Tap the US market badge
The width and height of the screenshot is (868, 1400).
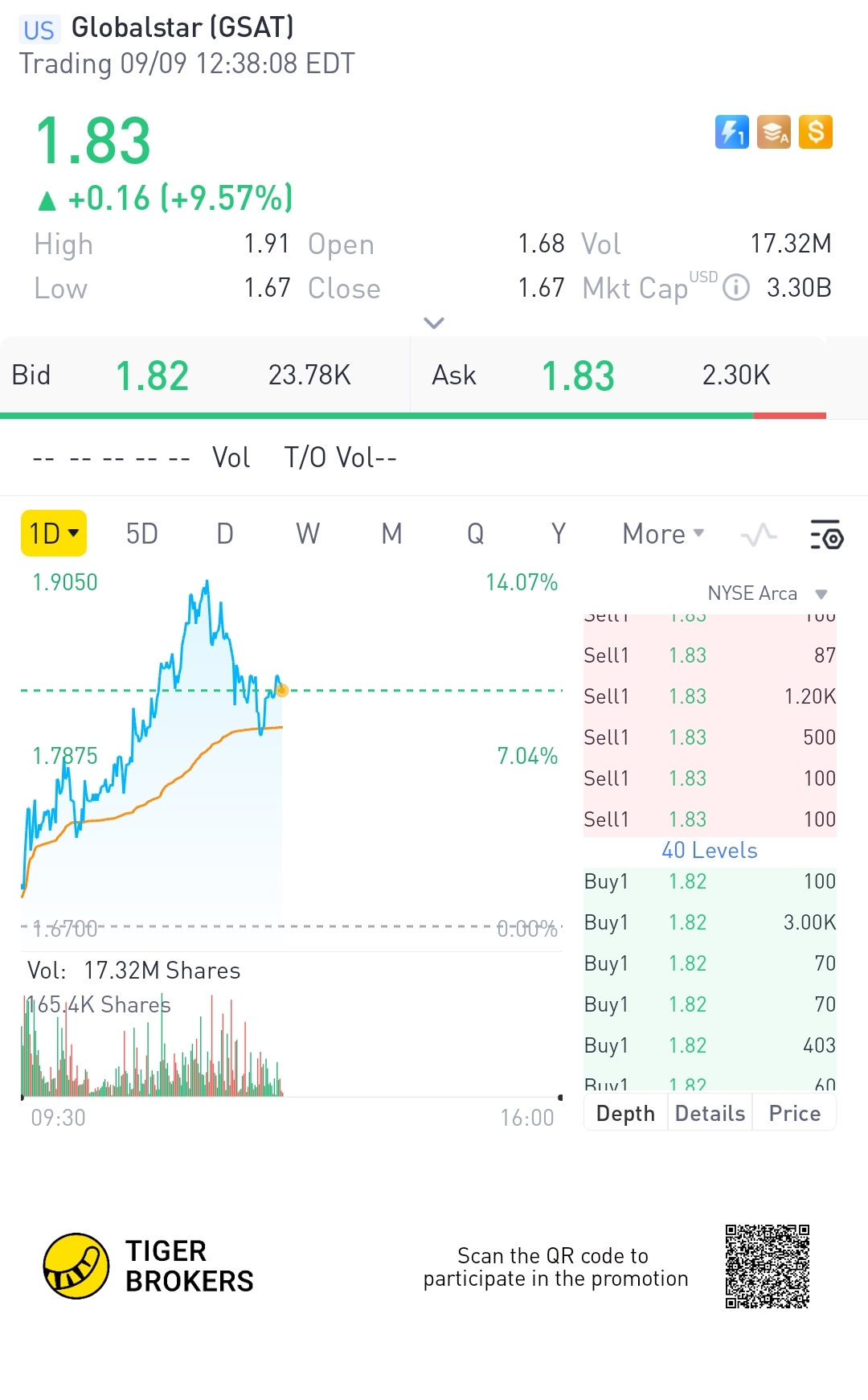click(38, 30)
